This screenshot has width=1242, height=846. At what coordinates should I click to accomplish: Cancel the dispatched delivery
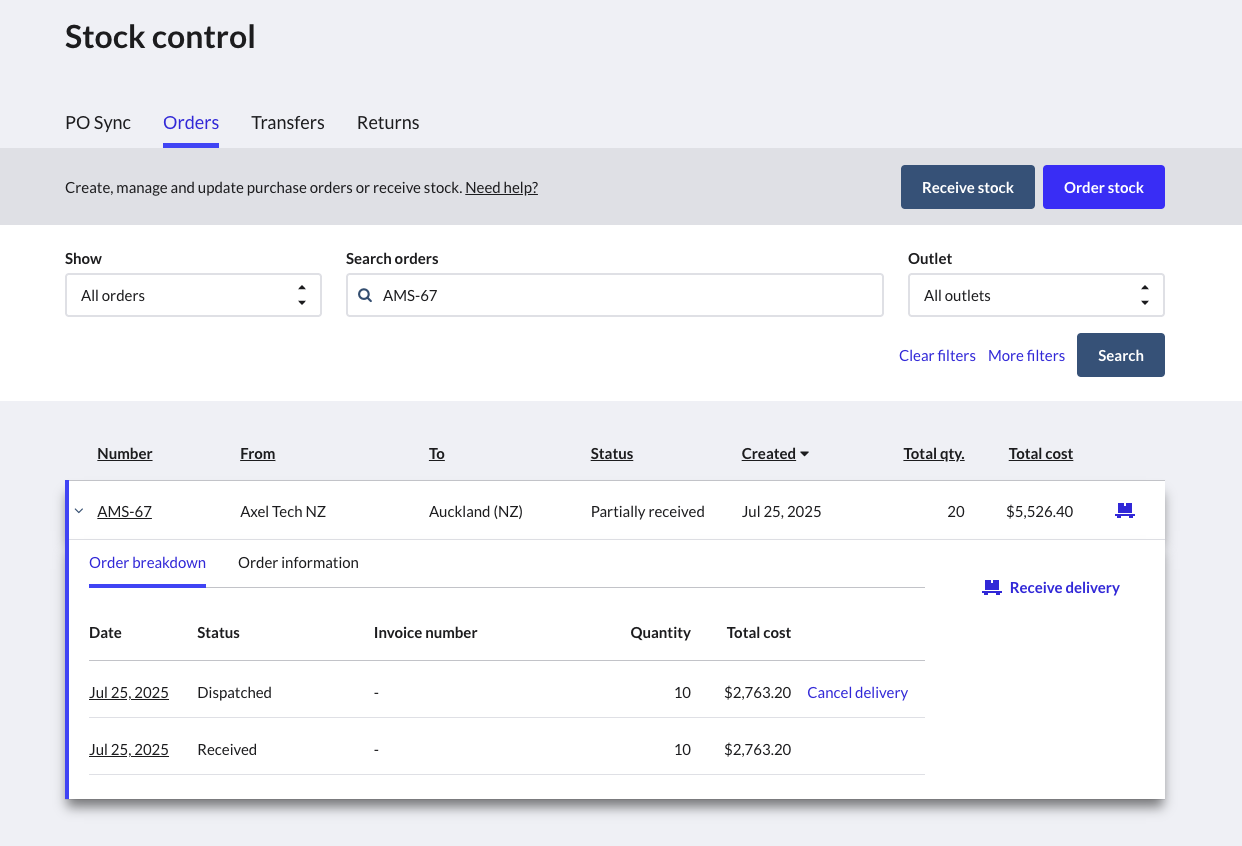[x=857, y=693]
